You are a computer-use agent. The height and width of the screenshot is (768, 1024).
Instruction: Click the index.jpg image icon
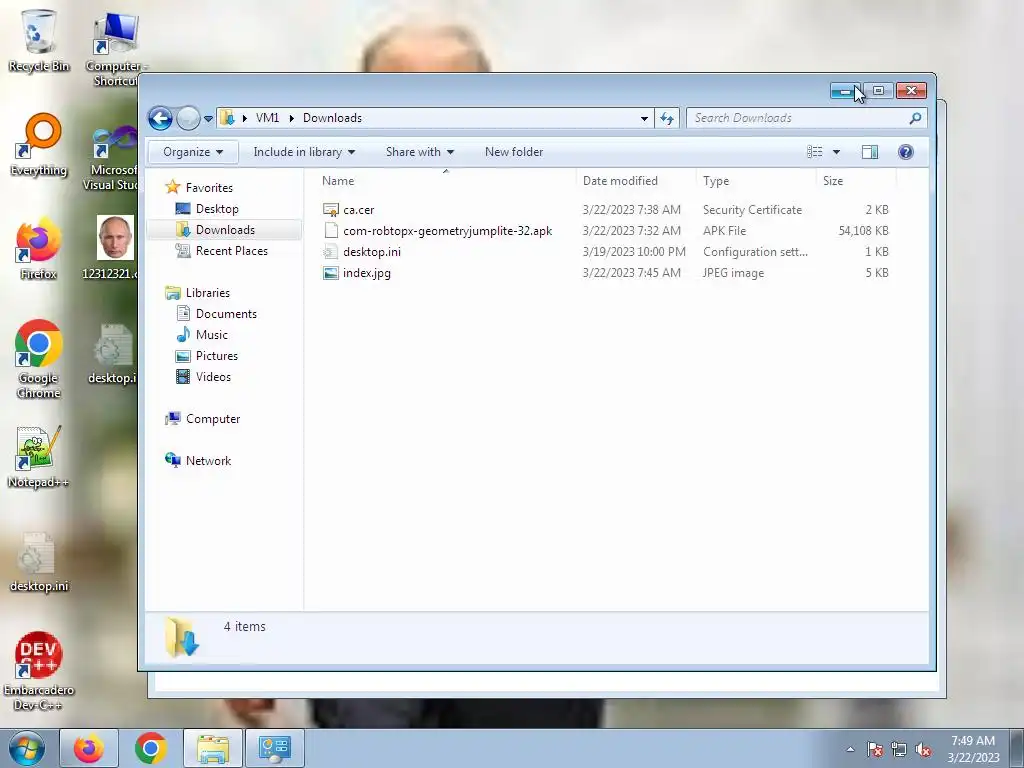pyautogui.click(x=331, y=273)
